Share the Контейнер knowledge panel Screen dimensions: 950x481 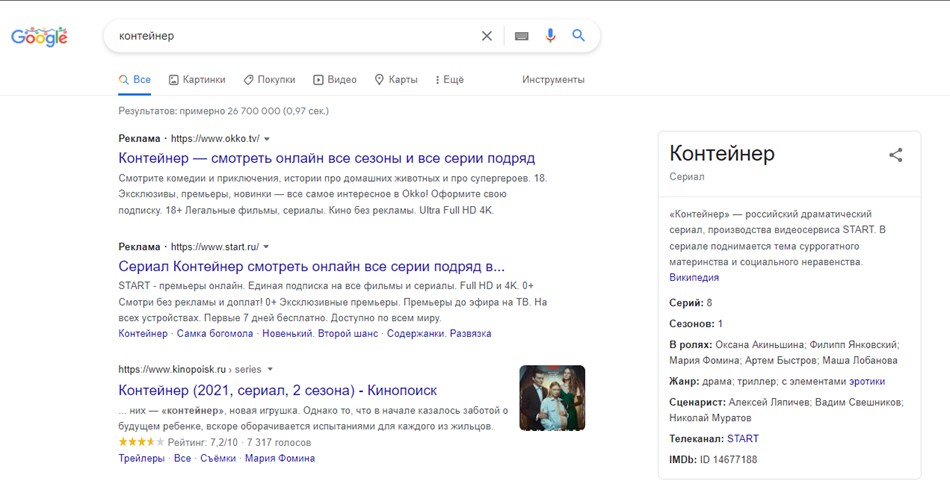895,155
